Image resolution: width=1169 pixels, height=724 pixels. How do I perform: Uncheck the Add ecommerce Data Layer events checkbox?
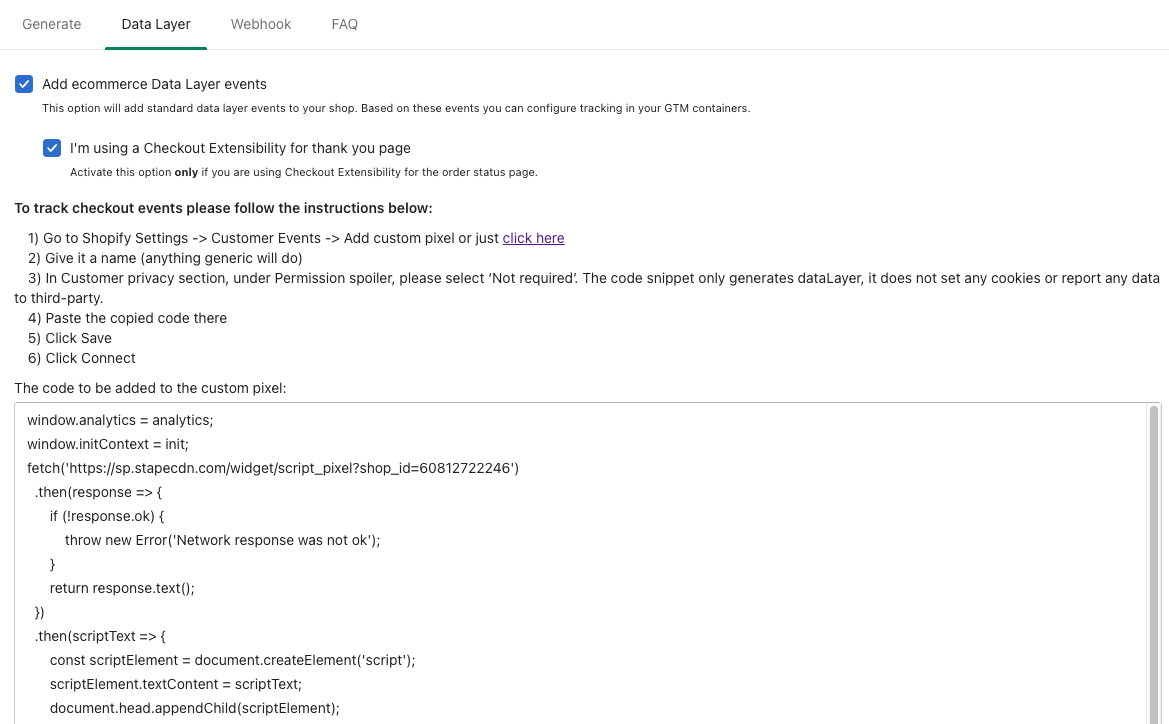coord(24,84)
